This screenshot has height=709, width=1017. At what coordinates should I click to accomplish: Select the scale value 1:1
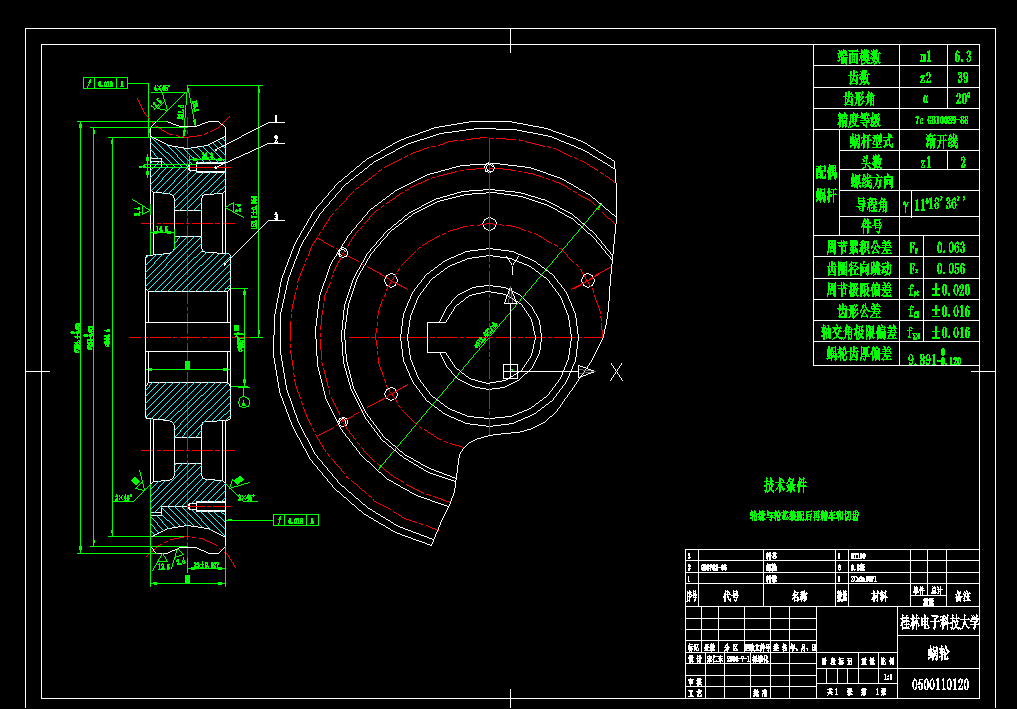[887, 677]
